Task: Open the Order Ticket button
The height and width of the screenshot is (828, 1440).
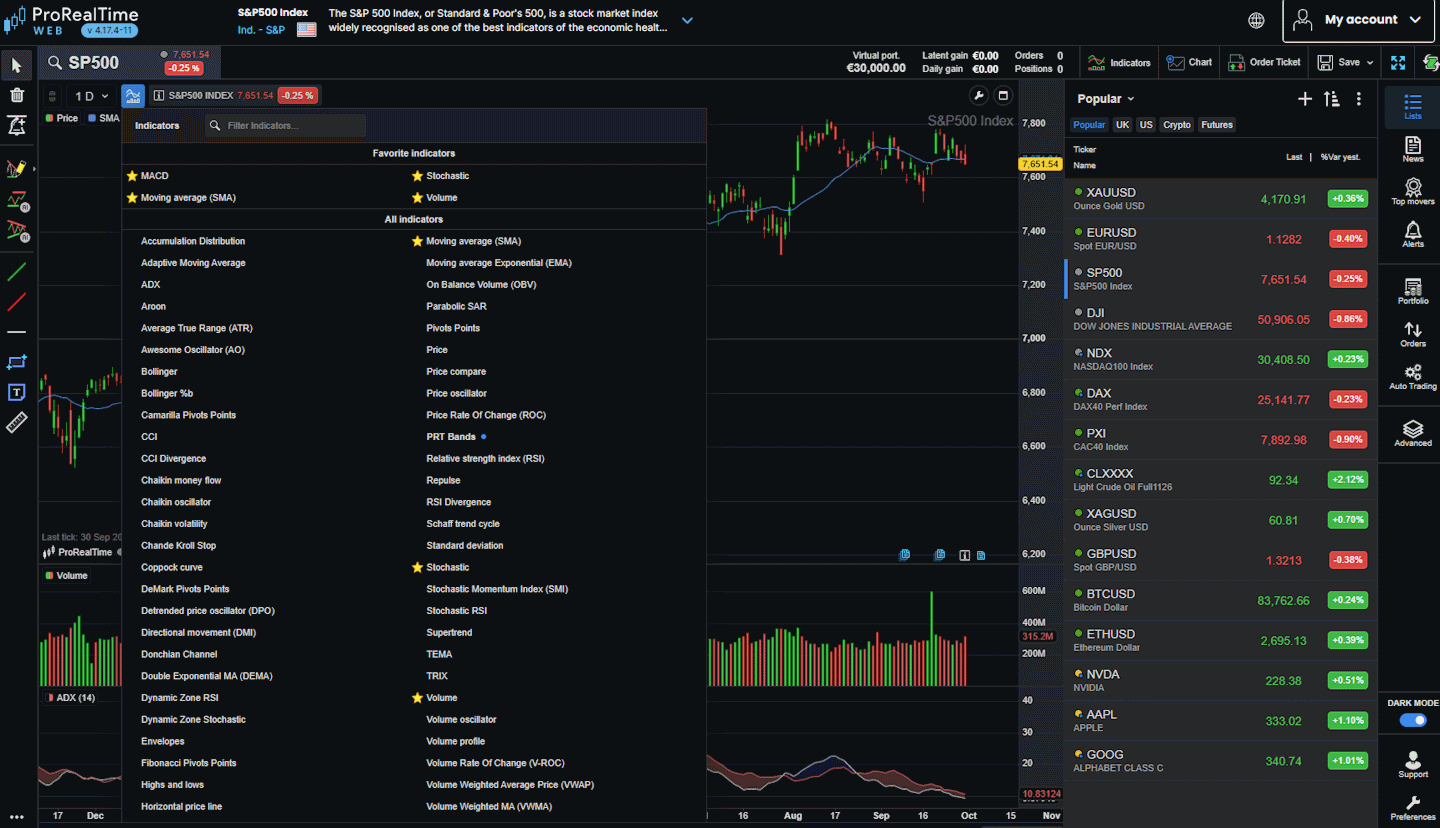Action: click(1265, 62)
